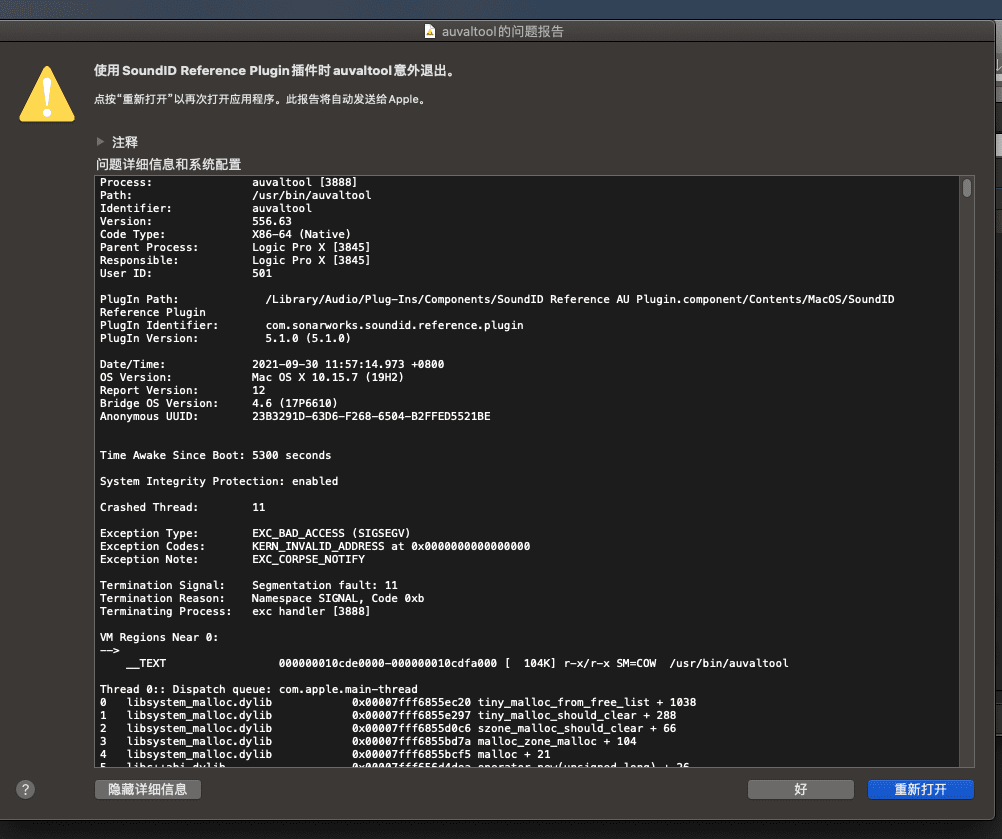1002x839 pixels.
Task: Click the "__TEXT" region entry
Action: coord(146,663)
